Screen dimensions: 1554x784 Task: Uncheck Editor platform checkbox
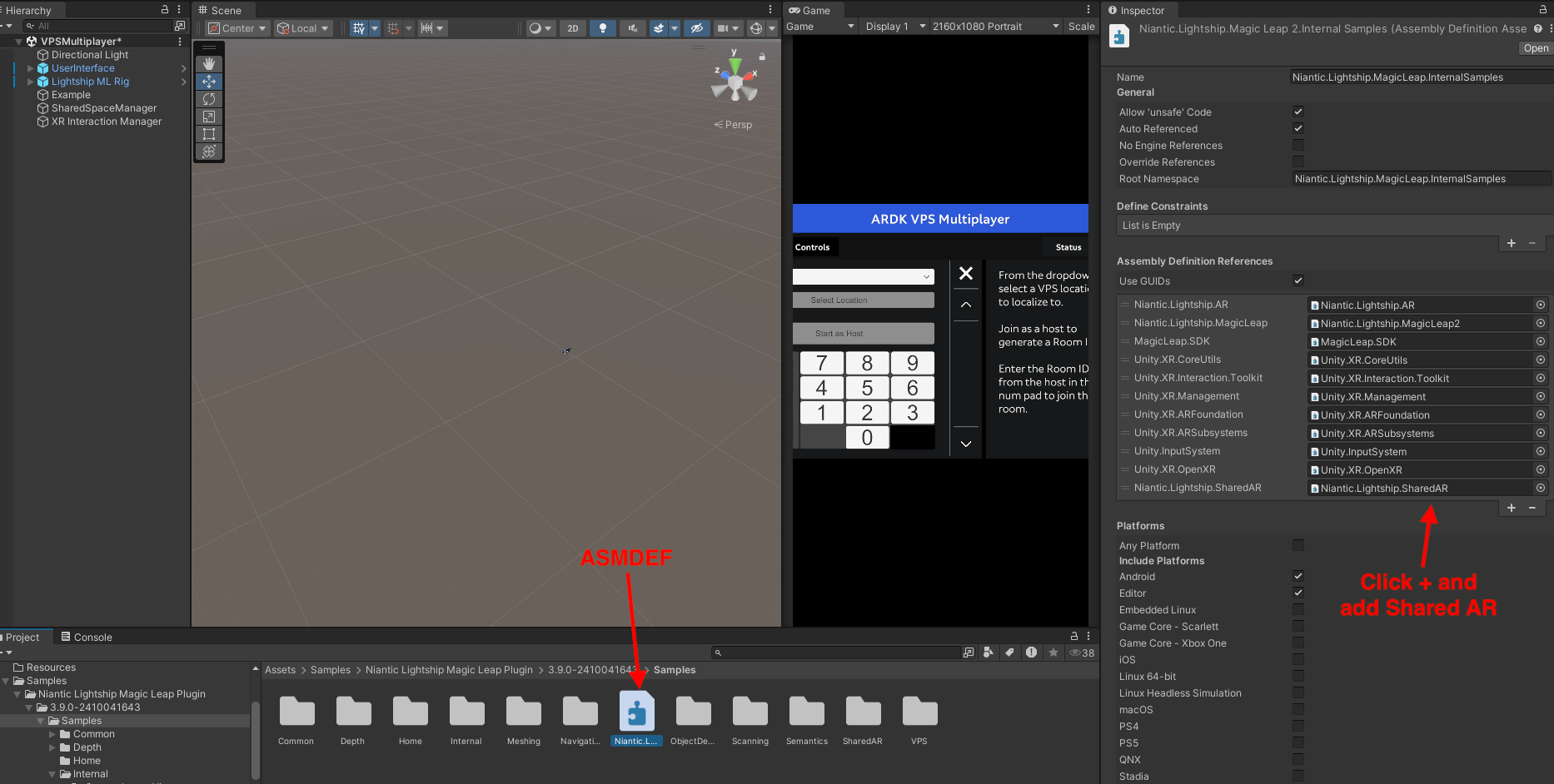[1297, 593]
